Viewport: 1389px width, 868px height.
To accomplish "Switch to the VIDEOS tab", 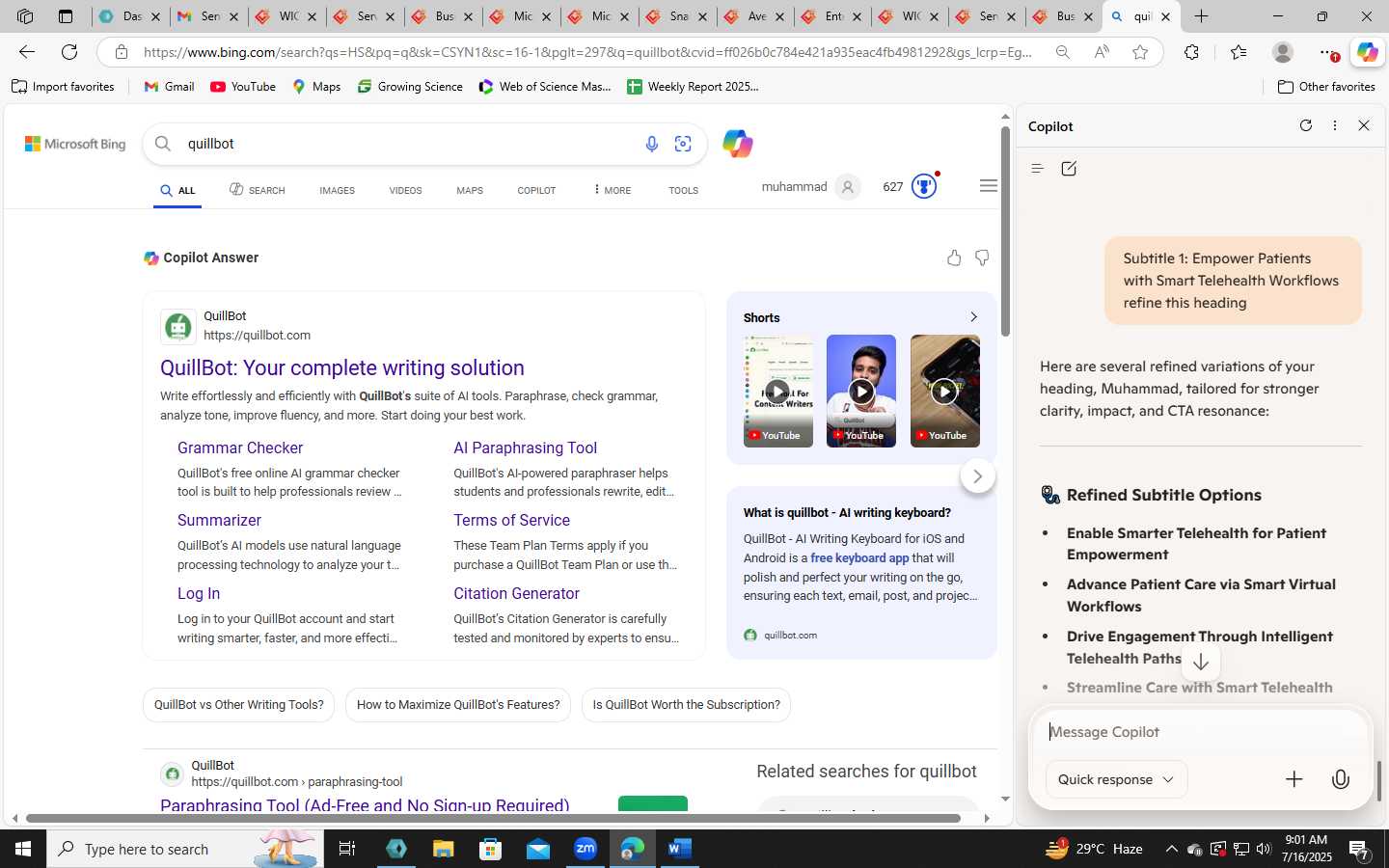I will [405, 190].
